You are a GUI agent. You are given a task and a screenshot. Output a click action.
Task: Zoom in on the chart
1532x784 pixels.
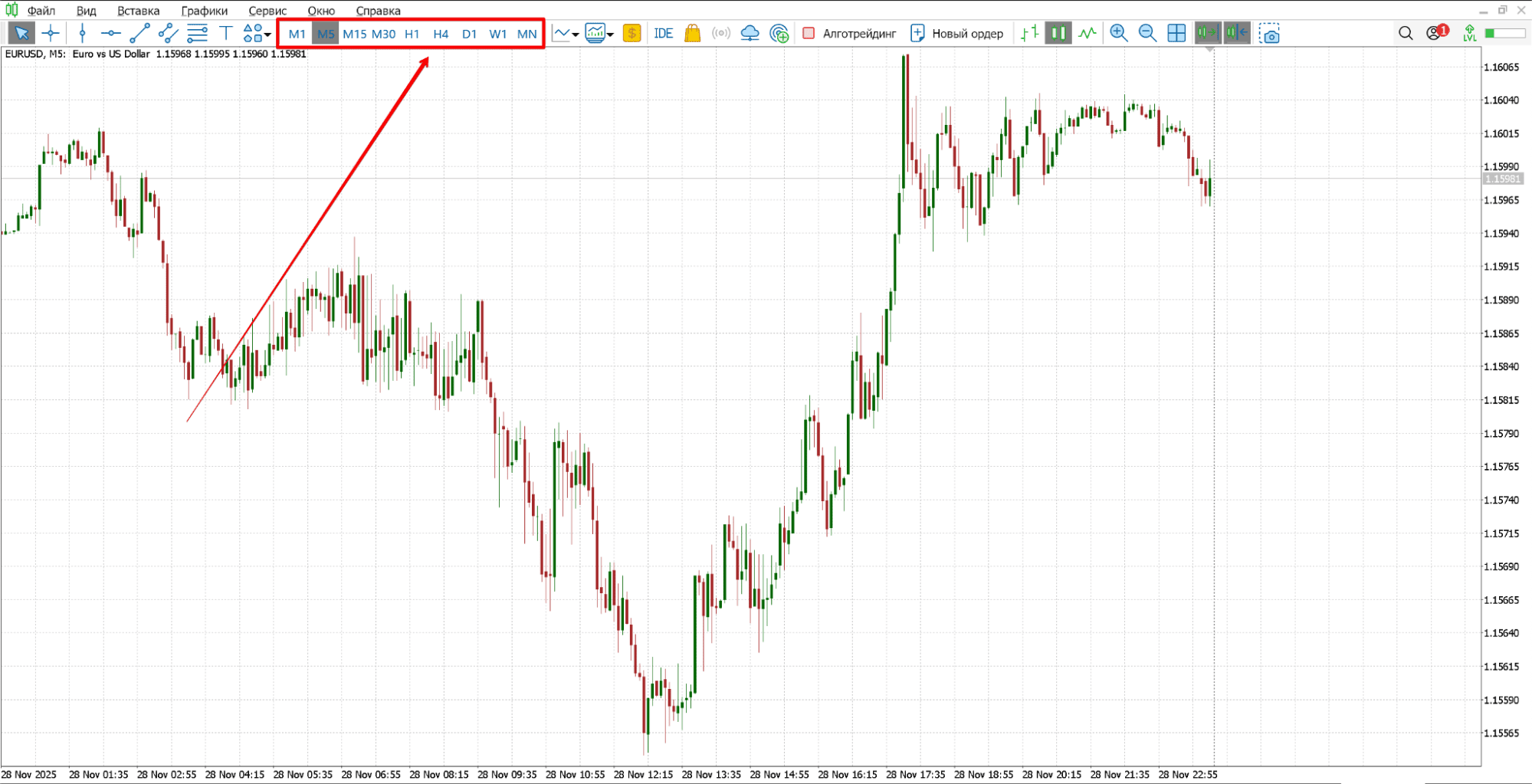(1119, 33)
